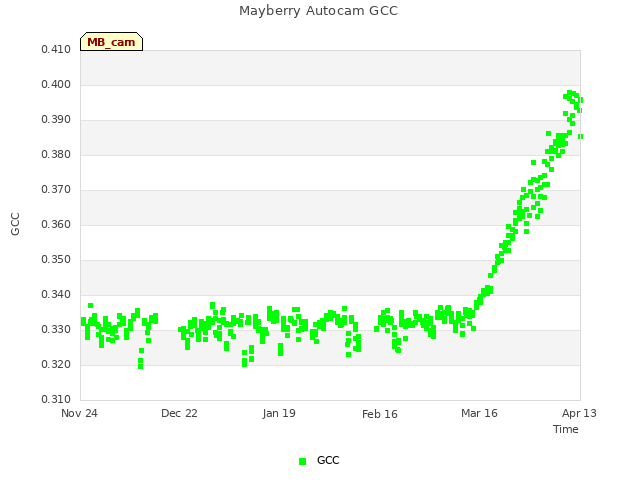640x480 pixels.
Task: Click the 0.370 y-axis value
Action: [56, 189]
